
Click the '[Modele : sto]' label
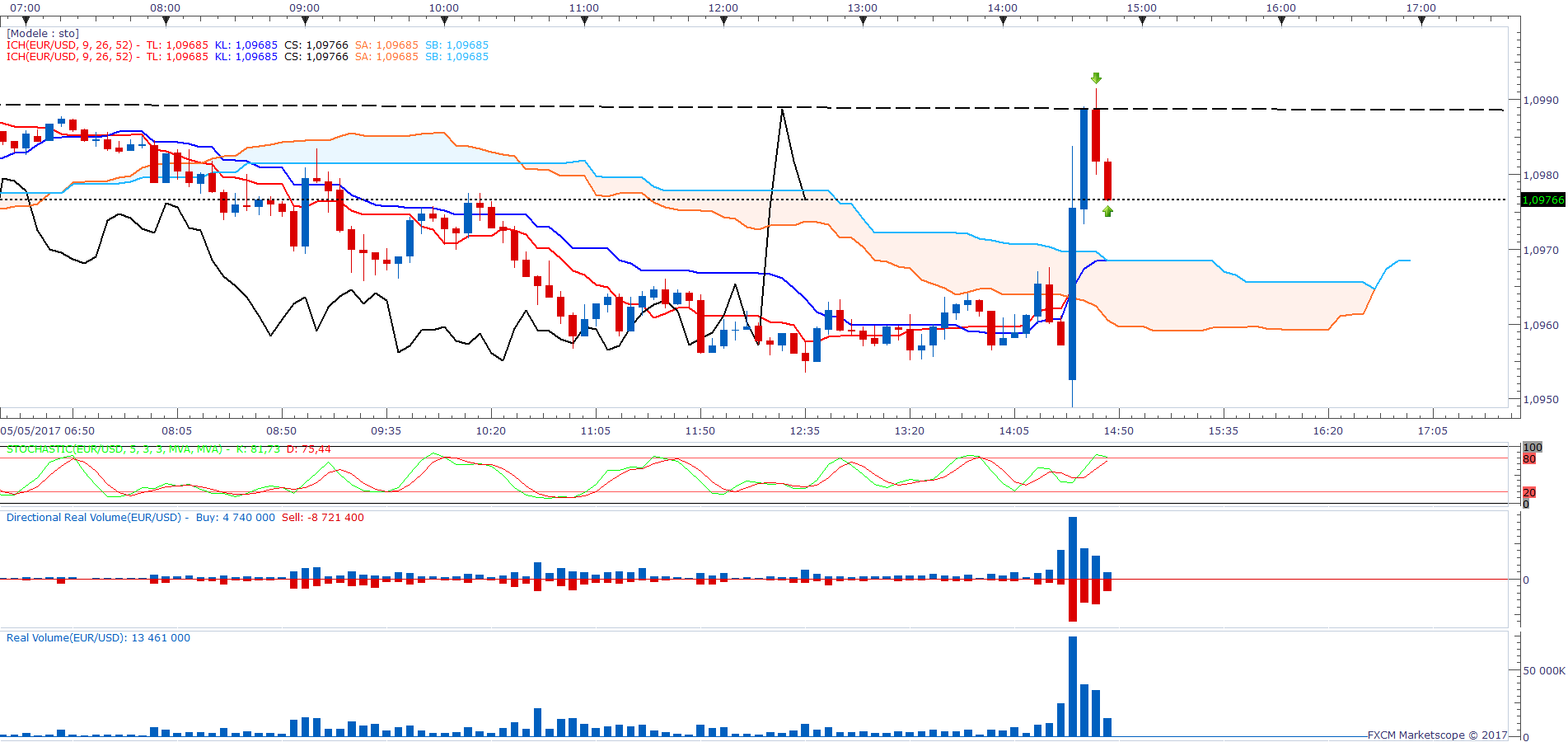[x=43, y=34]
